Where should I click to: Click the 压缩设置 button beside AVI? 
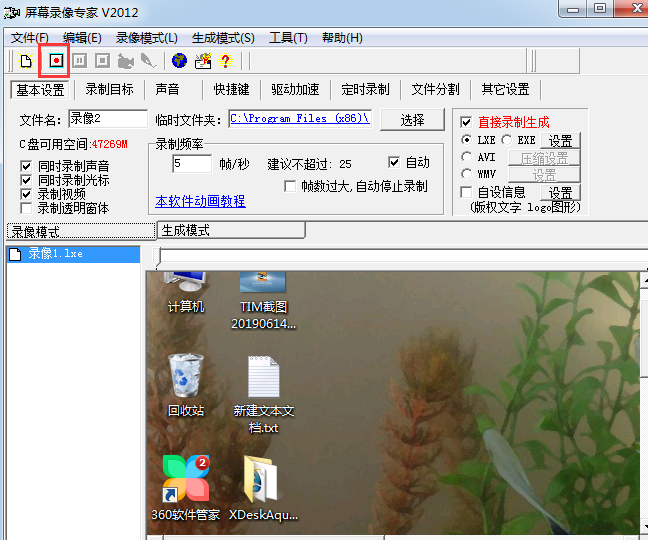click(x=544, y=158)
